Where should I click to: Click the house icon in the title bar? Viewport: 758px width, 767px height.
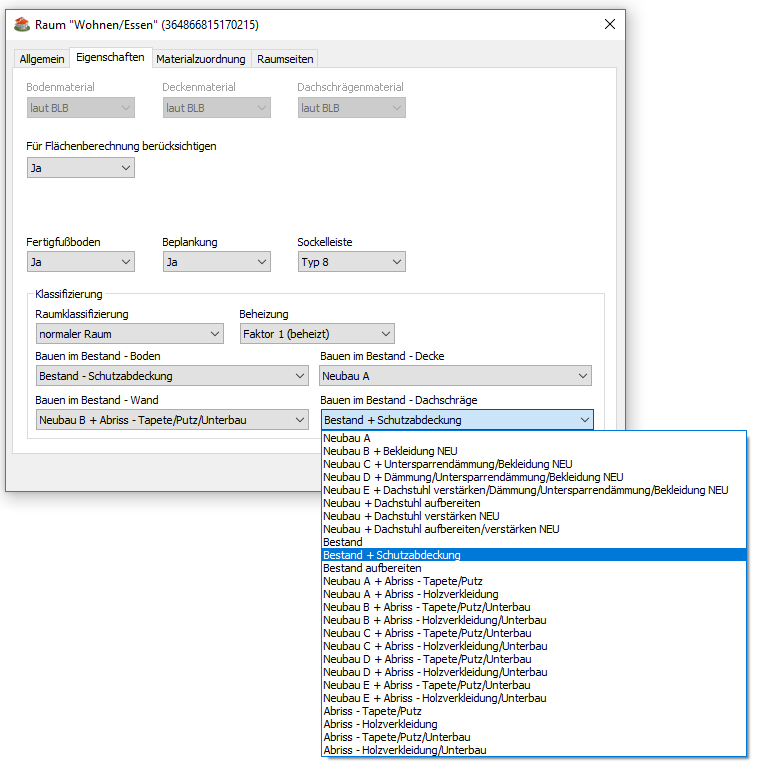click(22, 24)
